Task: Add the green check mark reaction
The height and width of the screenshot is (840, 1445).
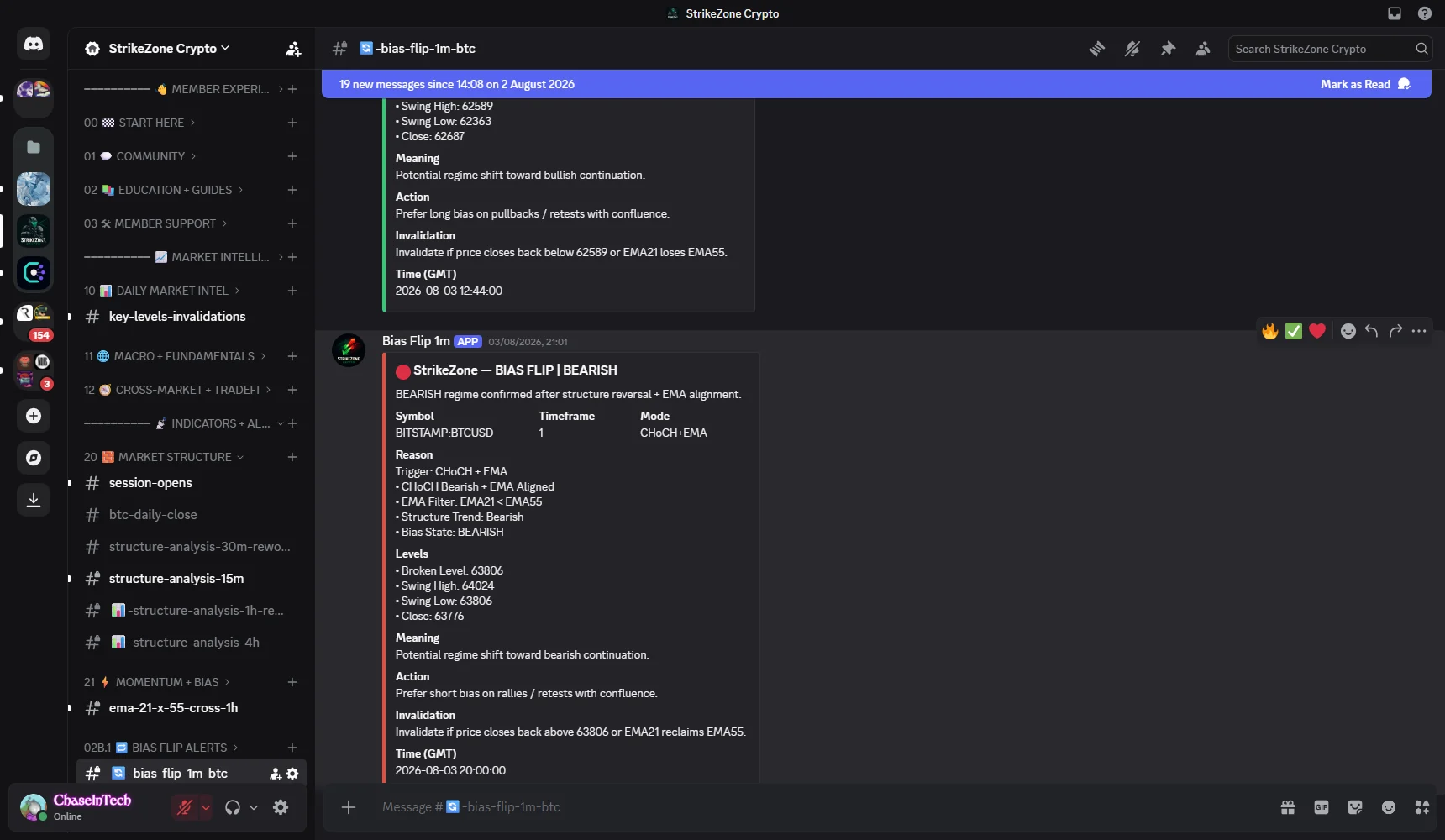Action: (1294, 331)
